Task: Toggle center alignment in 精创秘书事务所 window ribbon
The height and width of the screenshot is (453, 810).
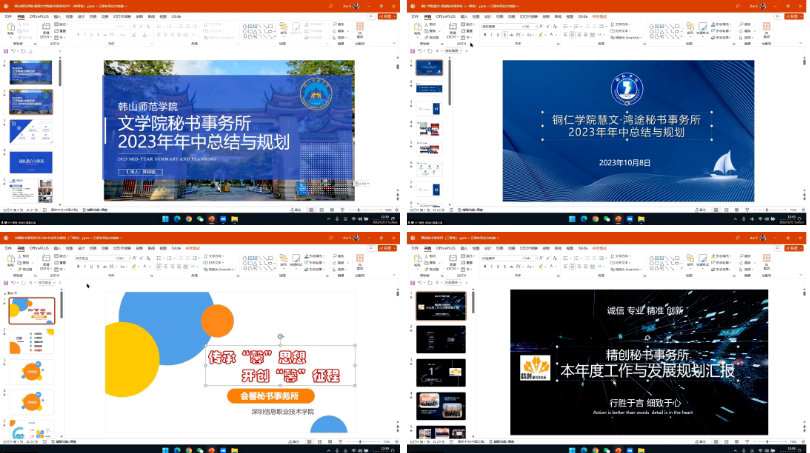Action: [572, 267]
